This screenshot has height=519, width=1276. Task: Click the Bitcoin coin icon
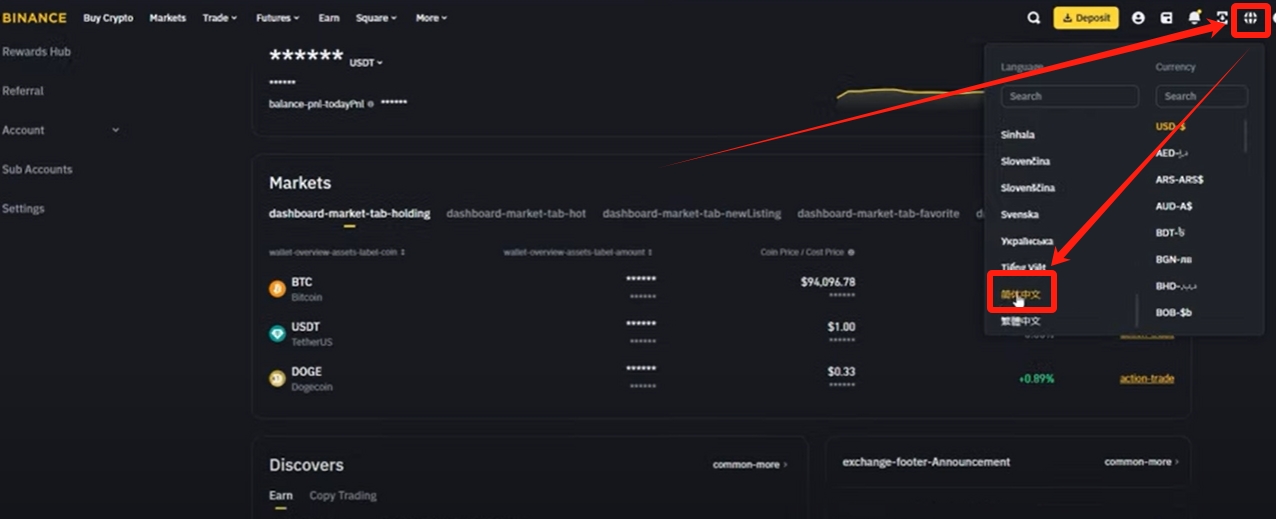point(277,289)
